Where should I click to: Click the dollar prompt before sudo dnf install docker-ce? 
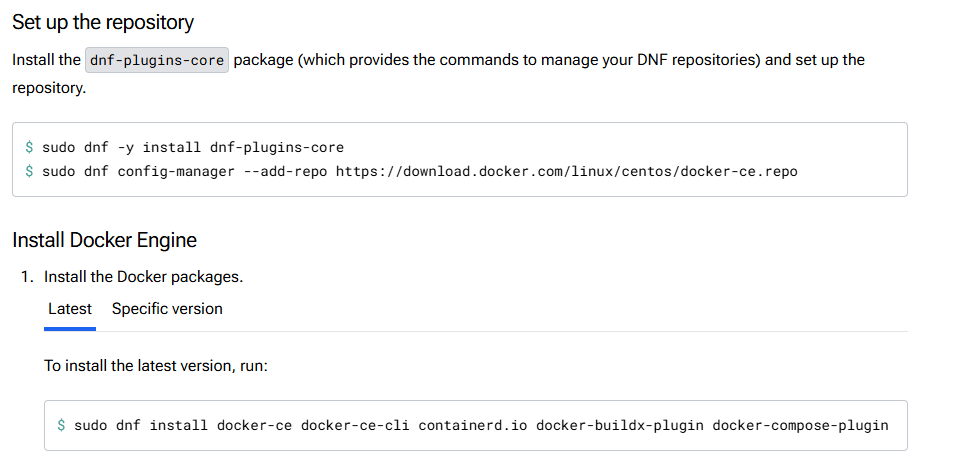(x=62, y=425)
